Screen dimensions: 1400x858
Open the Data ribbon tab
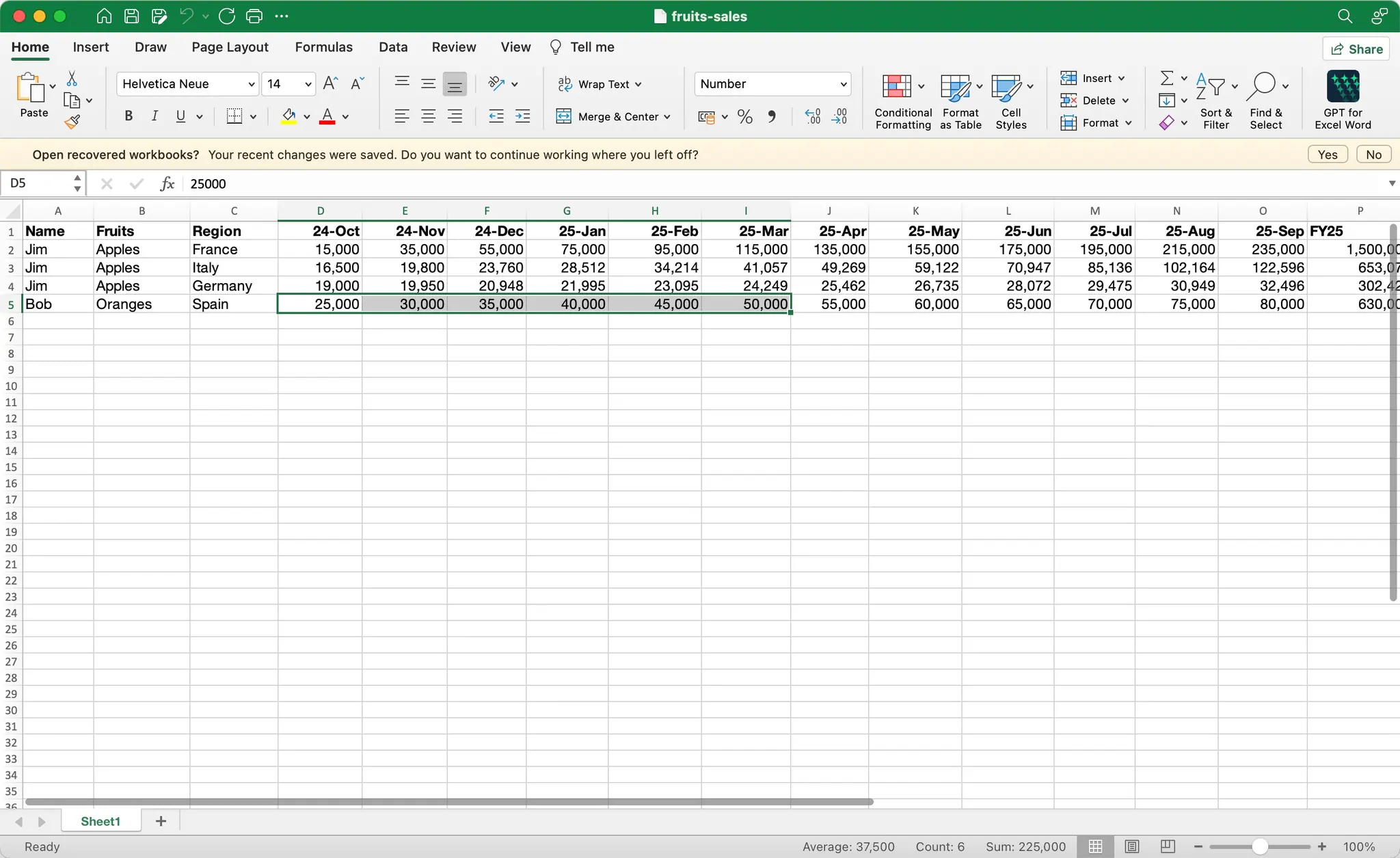(392, 46)
